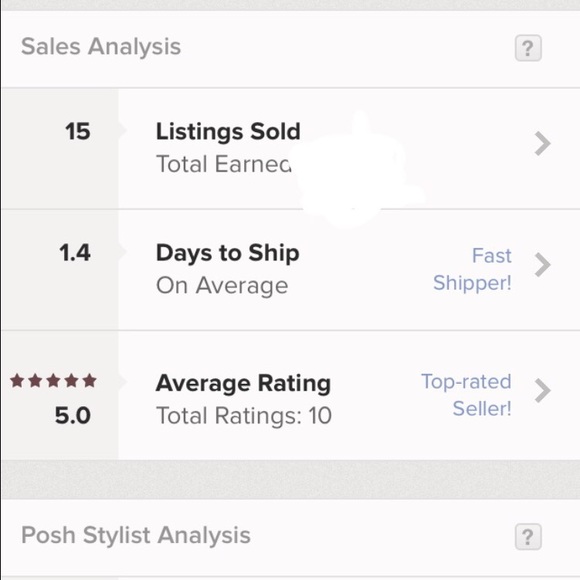Expand the Average Rating chevron arrow

[x=543, y=391]
